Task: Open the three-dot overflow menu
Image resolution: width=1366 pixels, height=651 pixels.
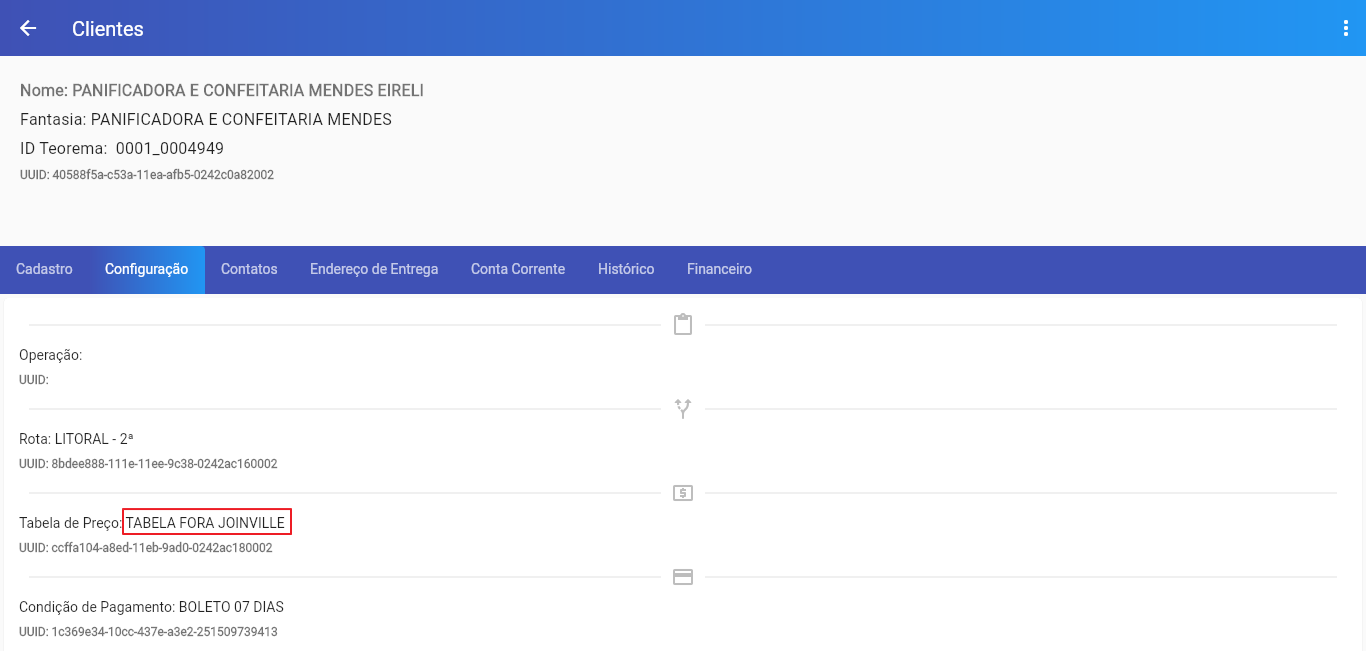Action: pyautogui.click(x=1346, y=28)
